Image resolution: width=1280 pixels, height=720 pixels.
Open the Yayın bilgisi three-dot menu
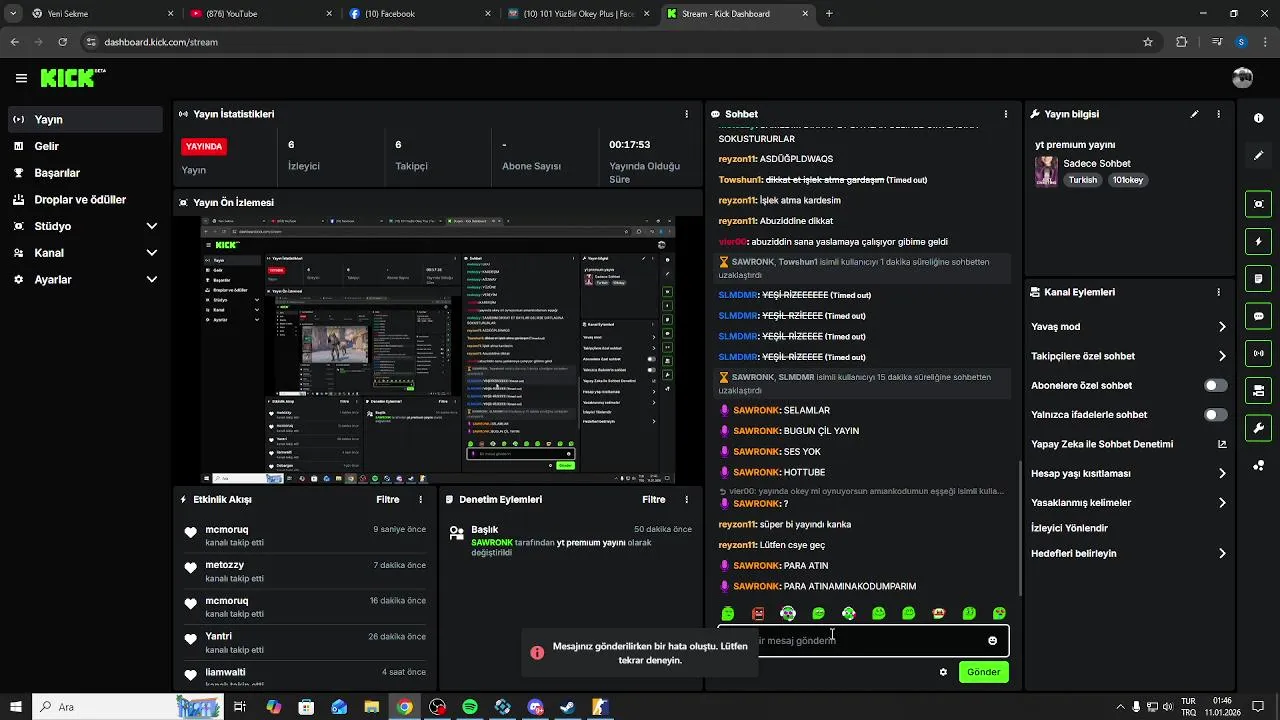1218,114
